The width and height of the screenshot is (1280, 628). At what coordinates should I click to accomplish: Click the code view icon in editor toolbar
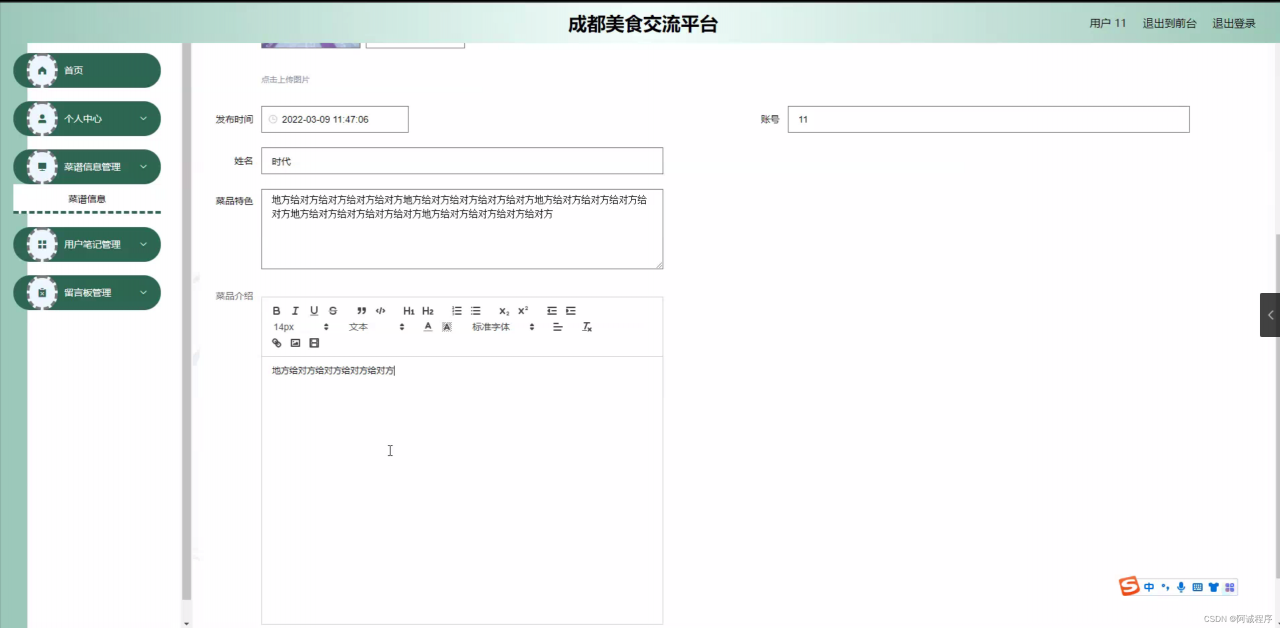[380, 311]
